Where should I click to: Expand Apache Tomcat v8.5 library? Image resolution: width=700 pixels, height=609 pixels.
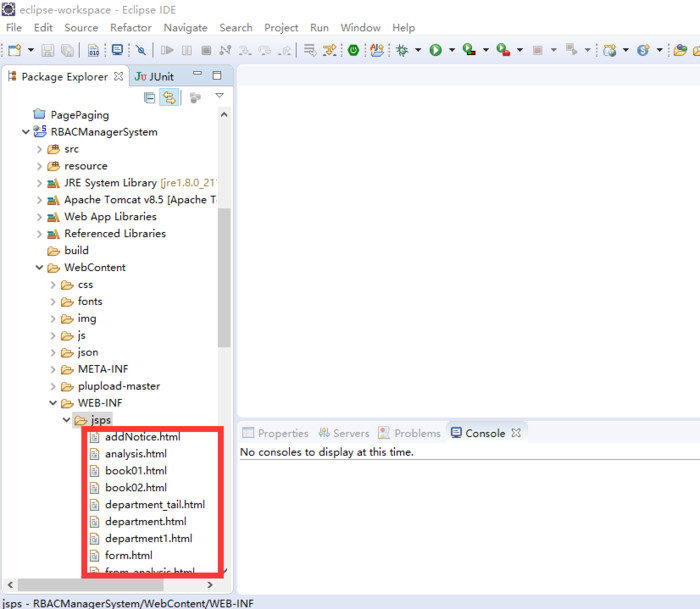[39, 200]
